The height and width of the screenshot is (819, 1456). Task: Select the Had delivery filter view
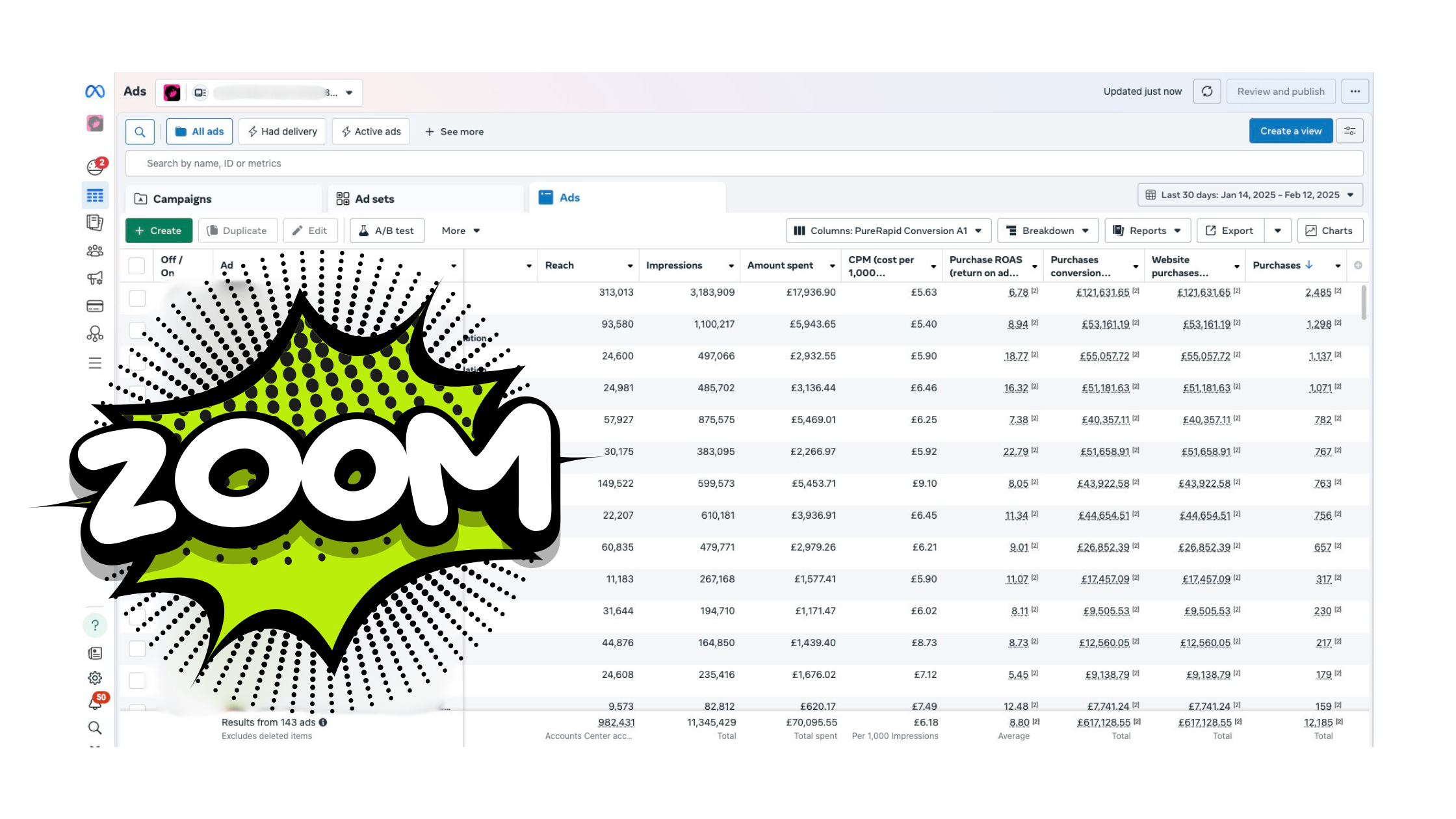coord(282,131)
